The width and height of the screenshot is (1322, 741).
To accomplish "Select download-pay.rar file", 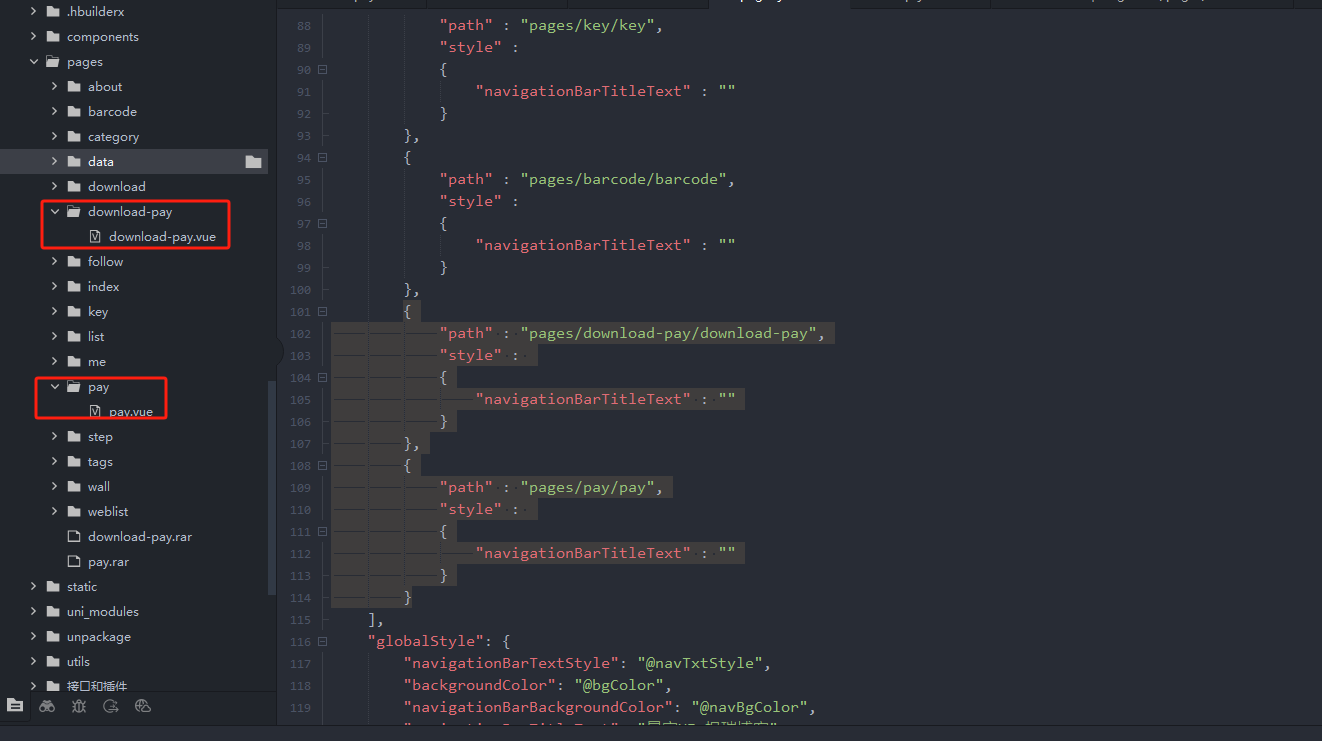I will (x=139, y=537).
